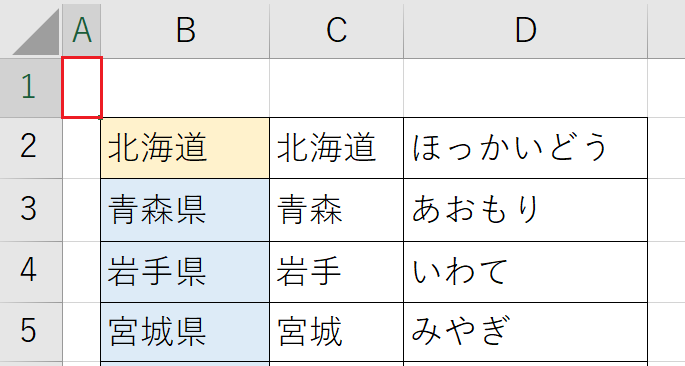The height and width of the screenshot is (366, 685).
Task: Click cell 宮城県 in column B
Action: pyautogui.click(x=185, y=332)
